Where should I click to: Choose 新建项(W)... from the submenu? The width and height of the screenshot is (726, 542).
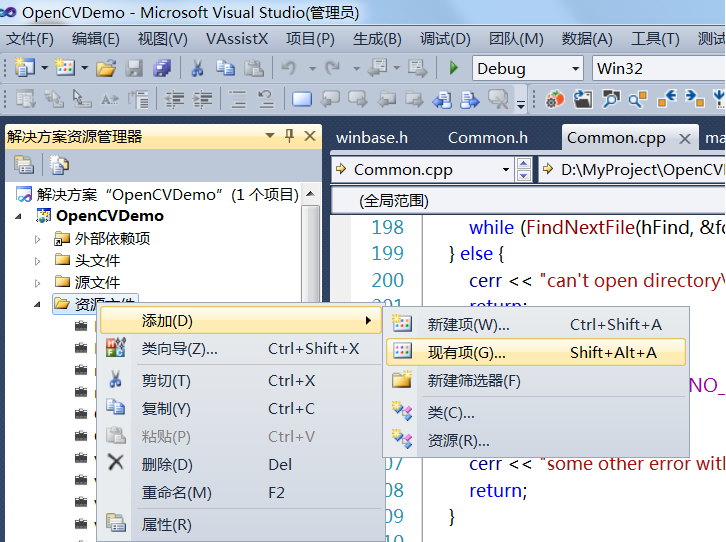pyautogui.click(x=536, y=324)
